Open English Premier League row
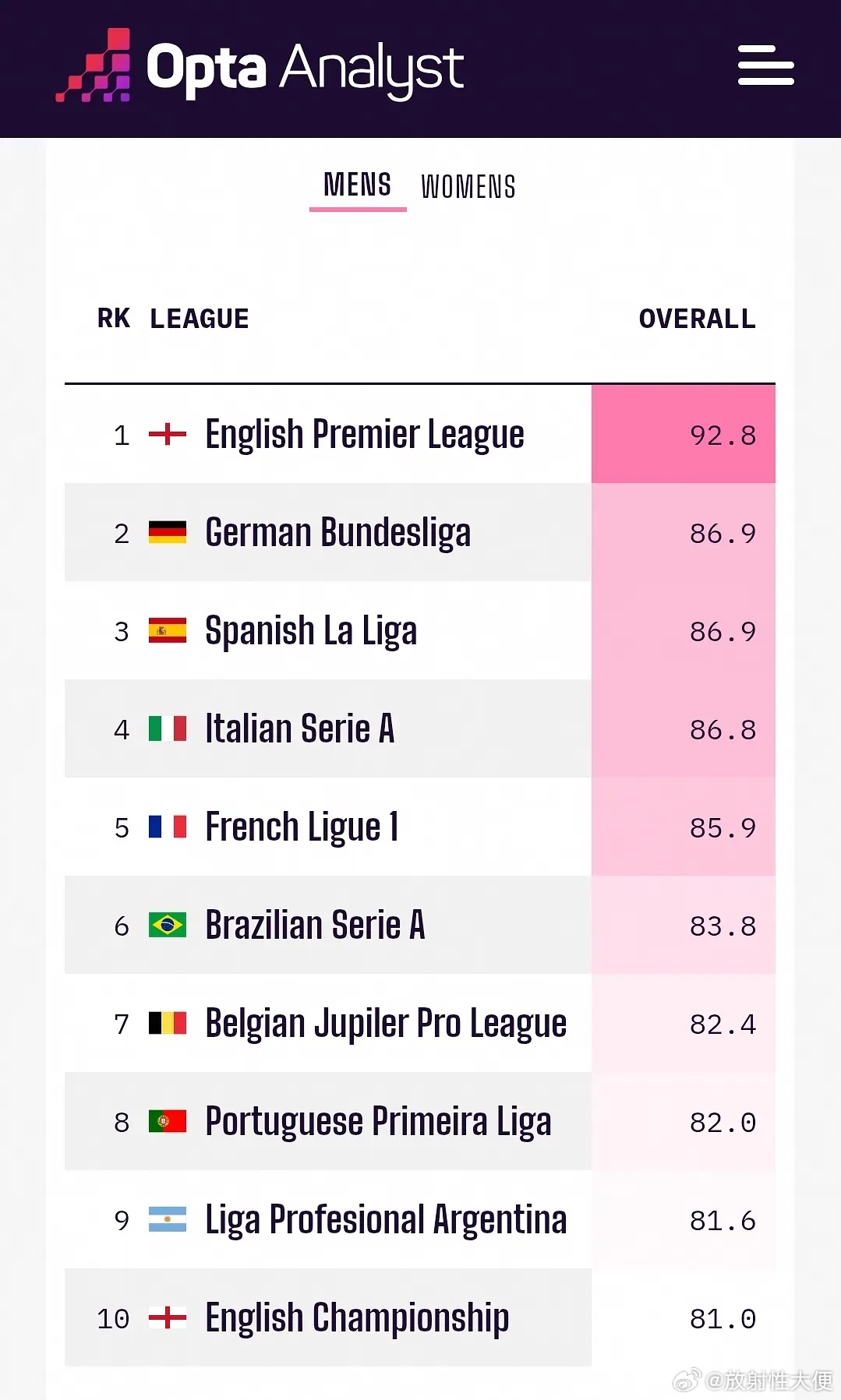 [420, 434]
